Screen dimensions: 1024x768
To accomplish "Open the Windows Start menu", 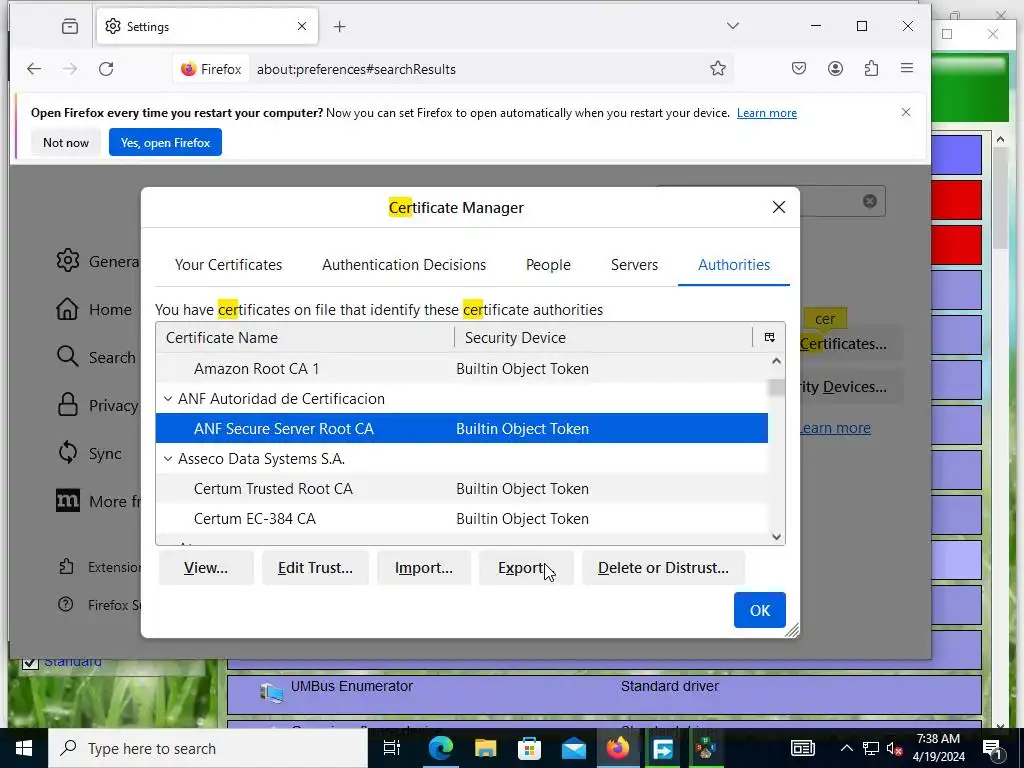I will (24, 748).
